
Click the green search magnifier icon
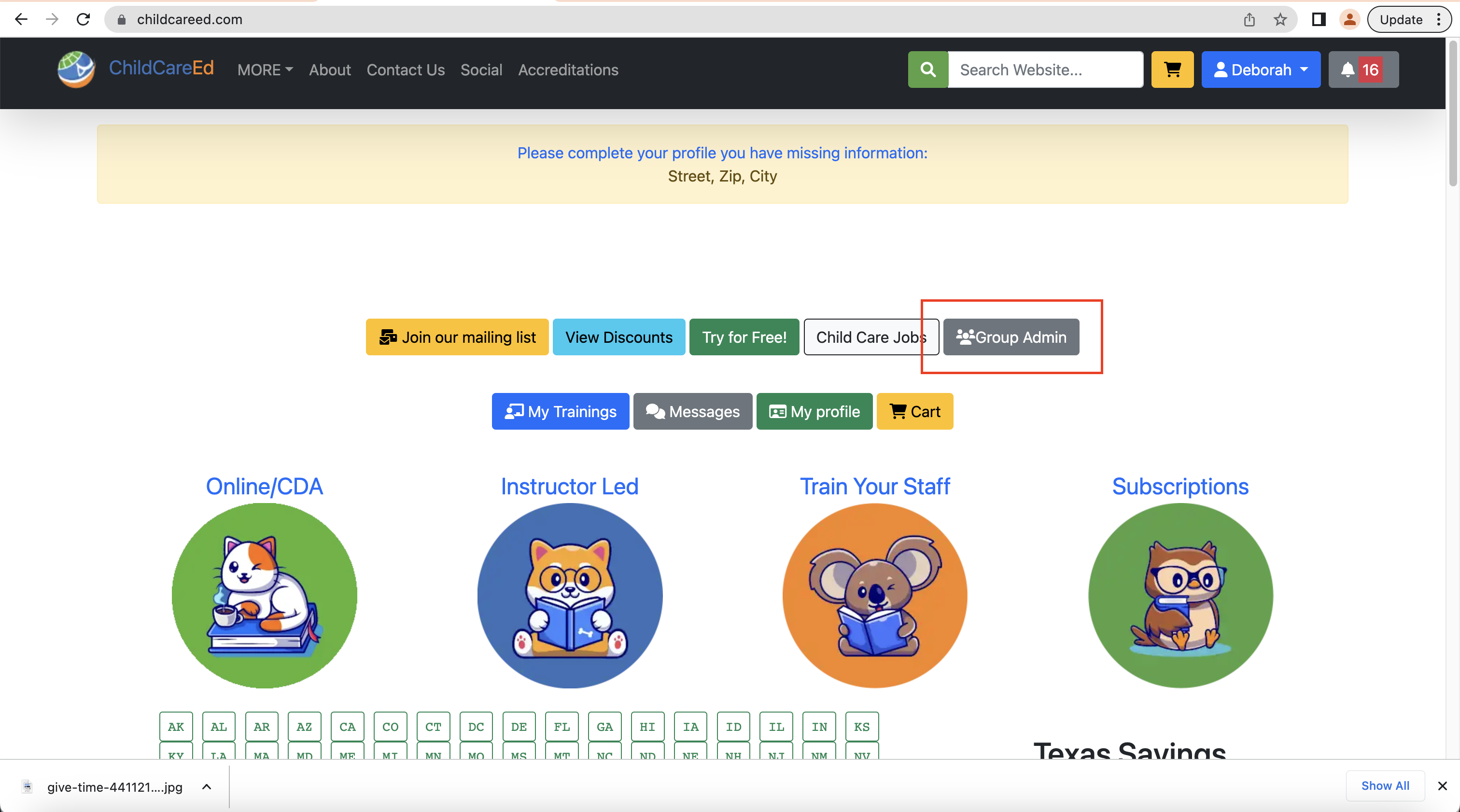(x=928, y=70)
